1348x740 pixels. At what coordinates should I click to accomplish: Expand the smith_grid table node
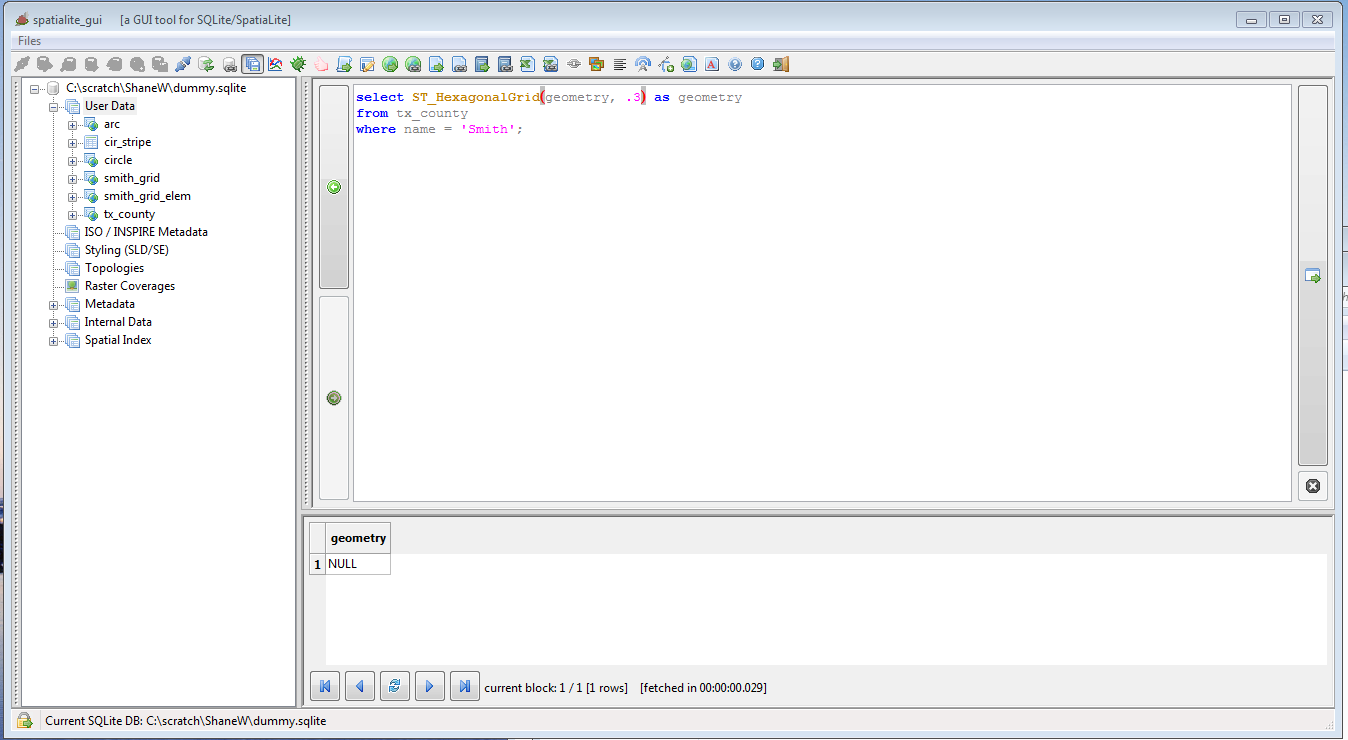pyautogui.click(x=73, y=178)
